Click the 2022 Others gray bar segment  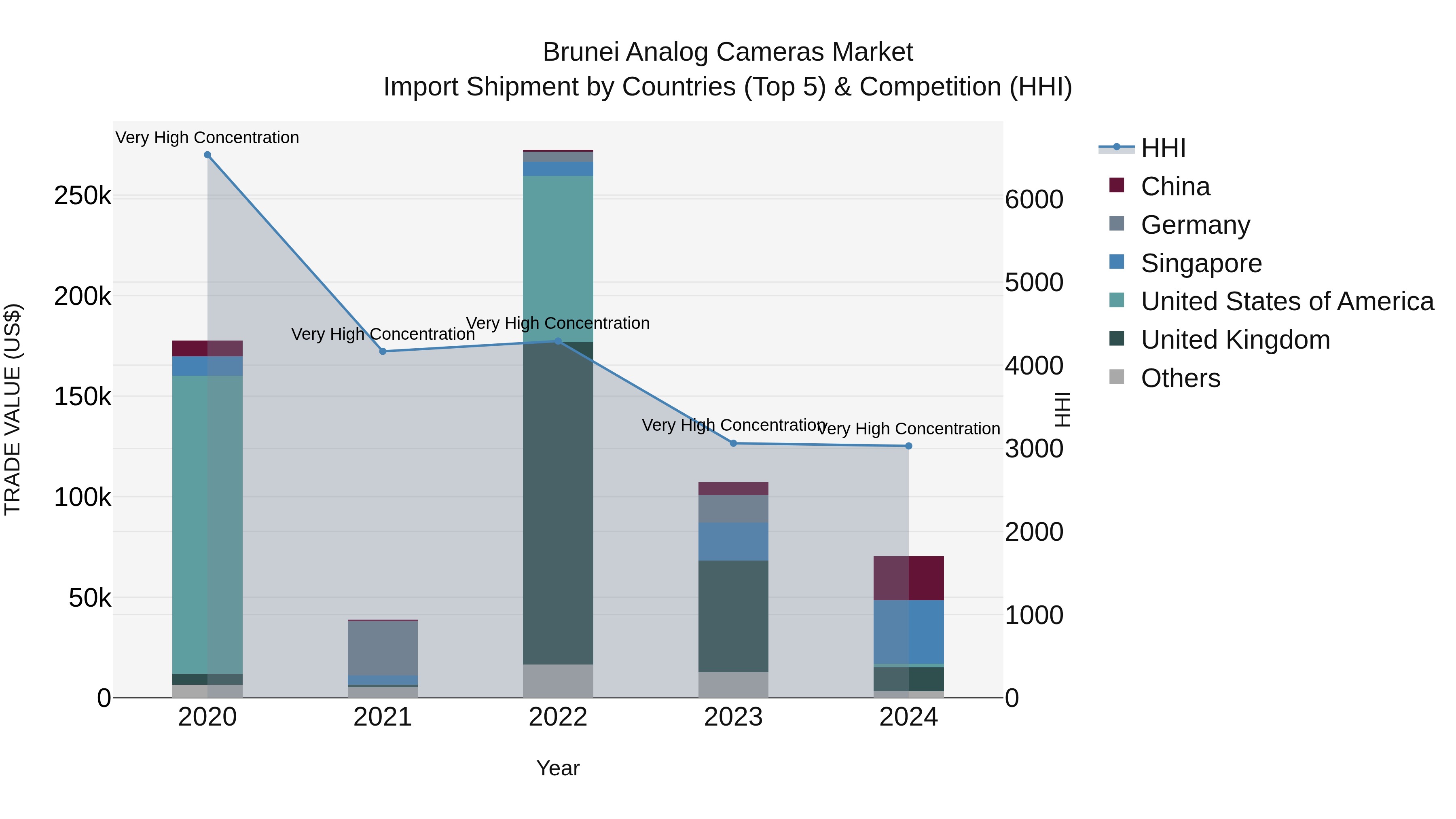click(558, 681)
